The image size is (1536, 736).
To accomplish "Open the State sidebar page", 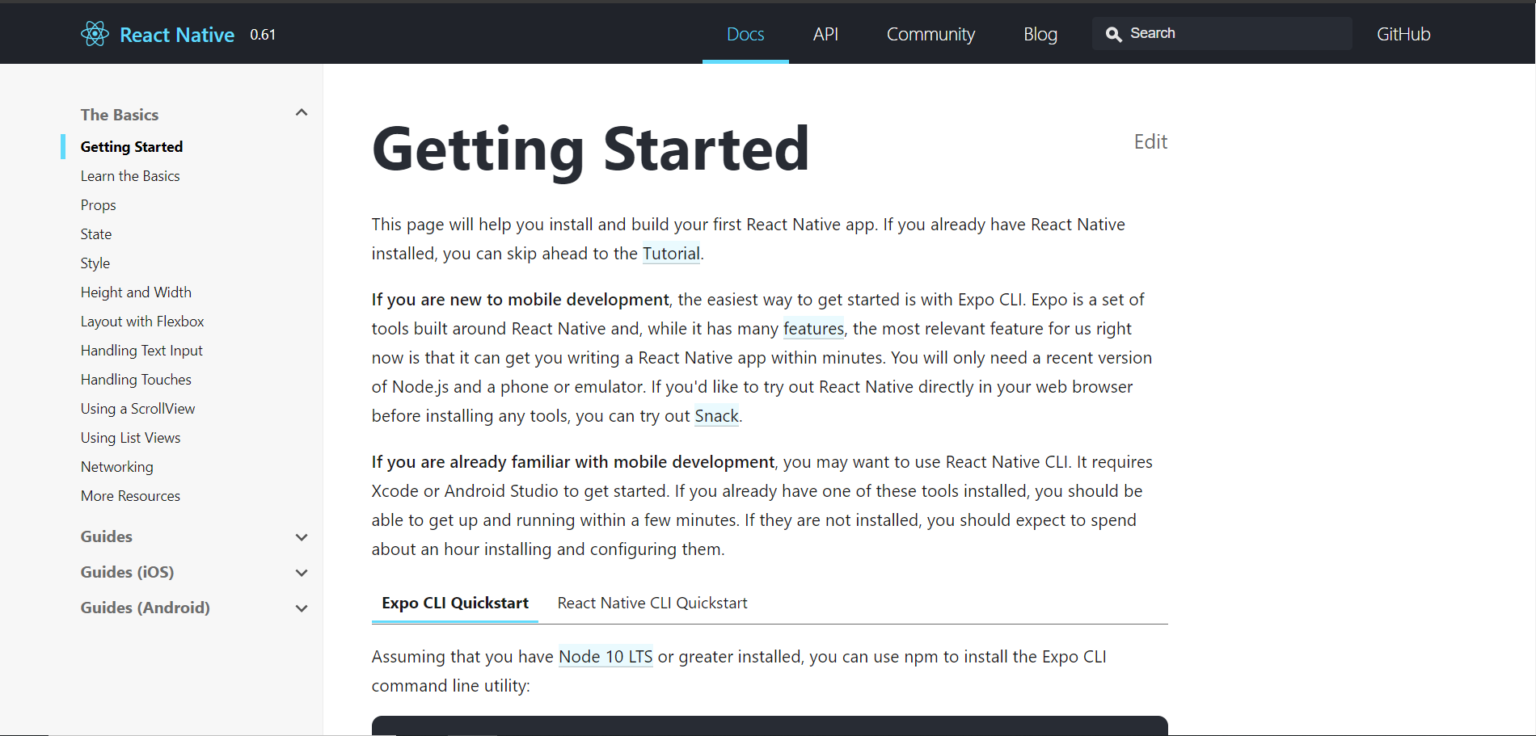I will (x=96, y=234).
